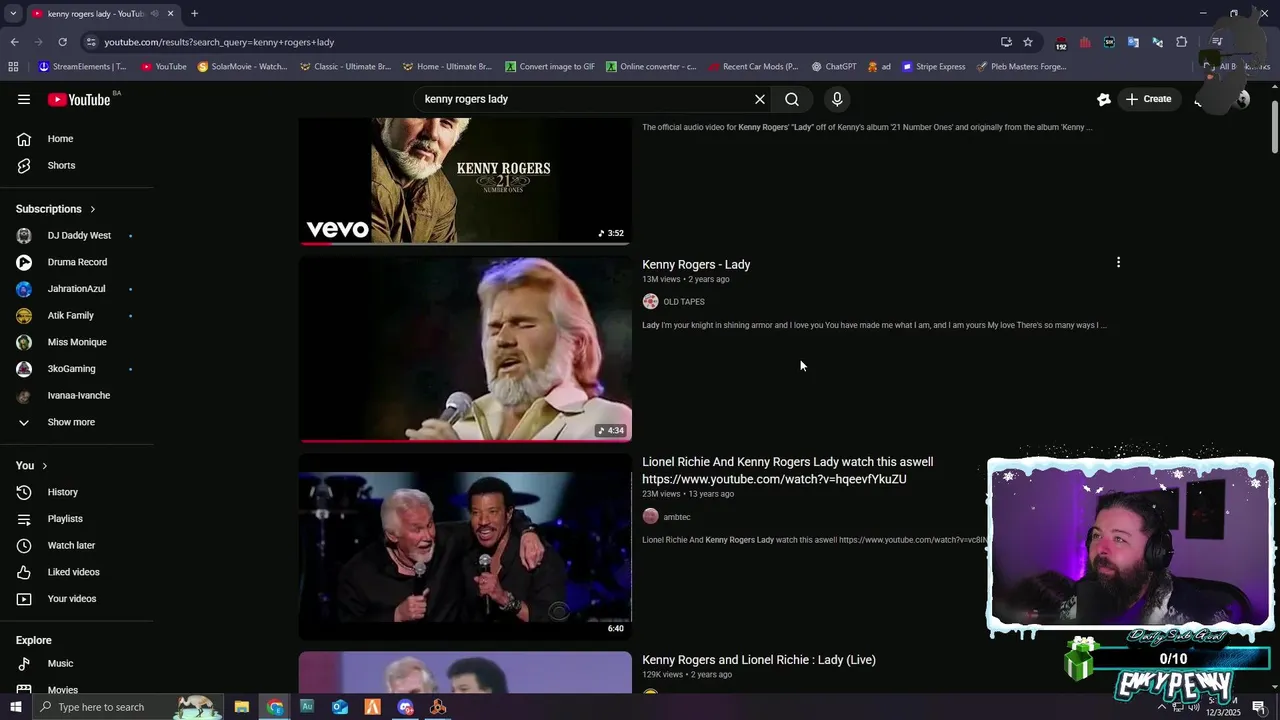
Task: Open the YouTube gift icon near Create
Action: [1104, 99]
